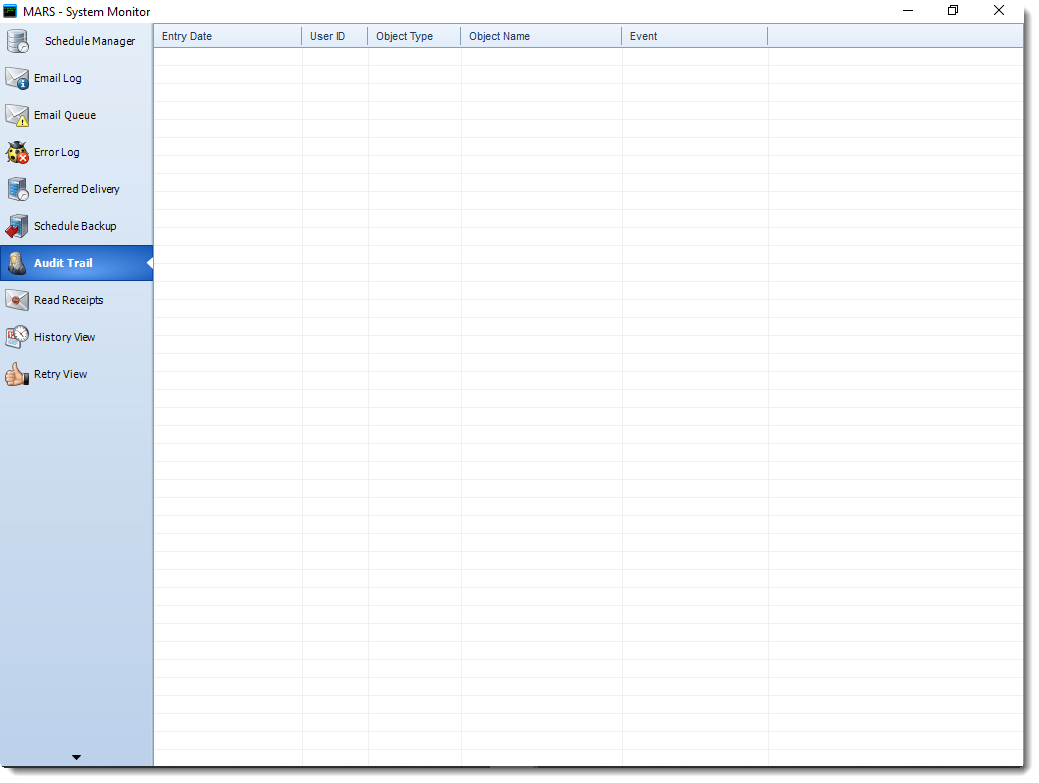This screenshot has width=1039, height=783.
Task: Sort by the Object Type column header
Action: (414, 36)
